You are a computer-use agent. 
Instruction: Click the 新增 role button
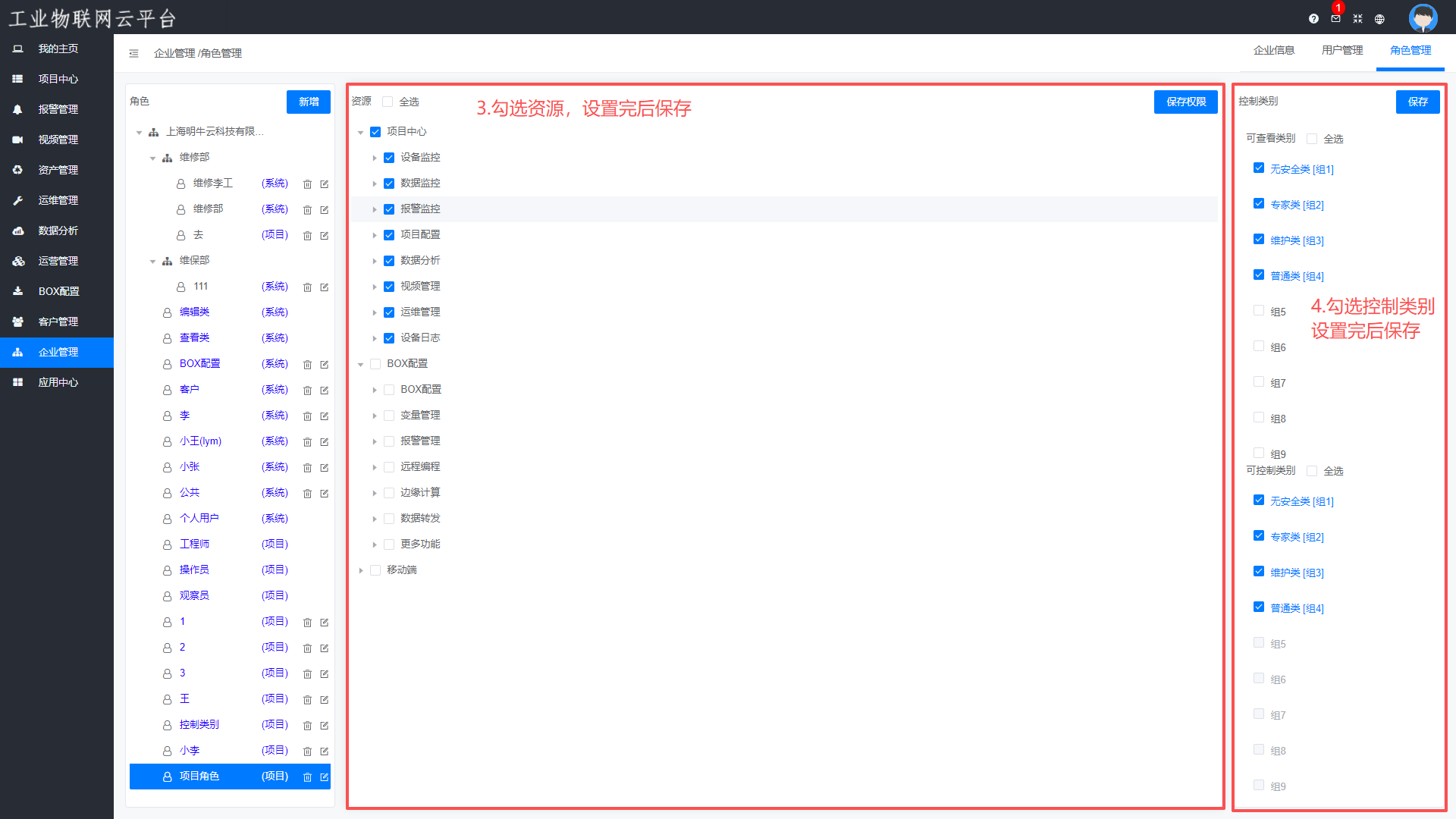click(x=309, y=102)
